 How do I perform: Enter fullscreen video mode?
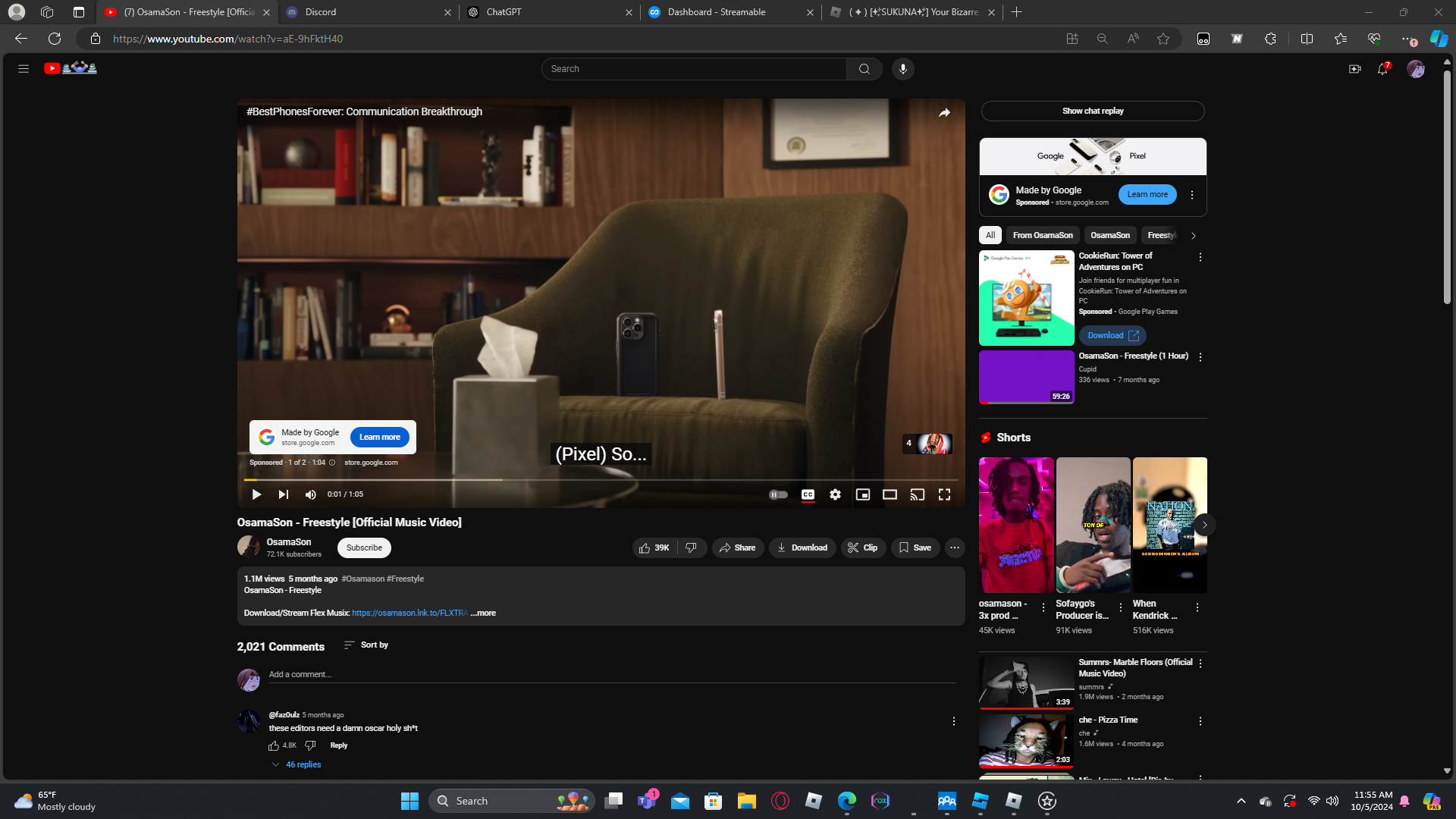[x=944, y=494]
